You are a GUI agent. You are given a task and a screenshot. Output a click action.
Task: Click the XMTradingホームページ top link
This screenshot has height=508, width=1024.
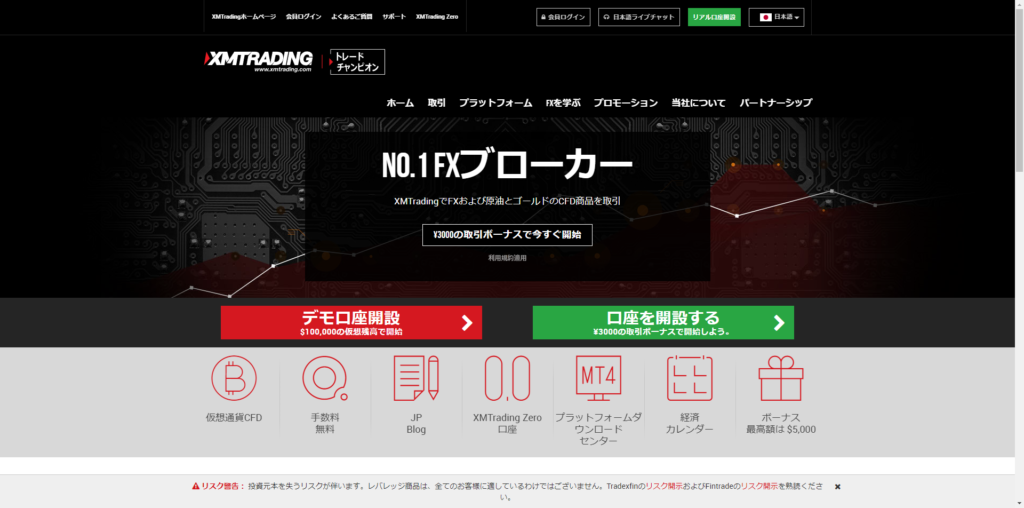[x=244, y=17]
